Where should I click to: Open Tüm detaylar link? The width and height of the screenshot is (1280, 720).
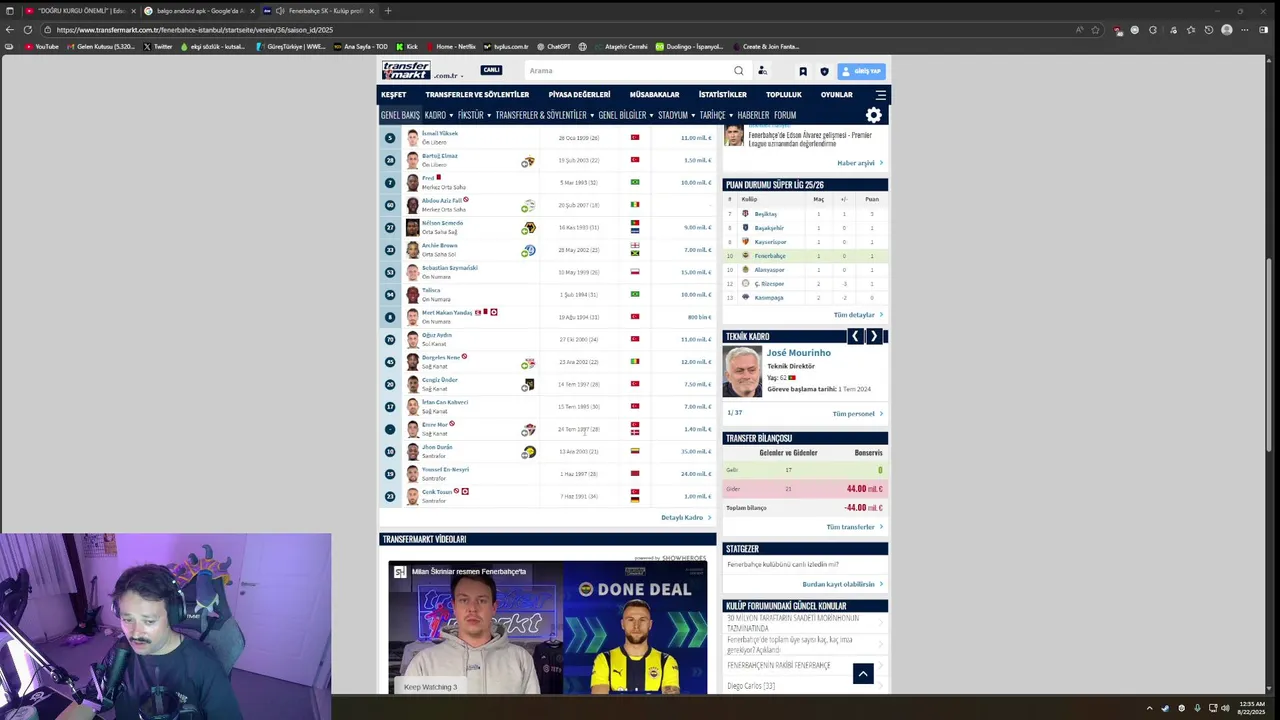[858, 315]
